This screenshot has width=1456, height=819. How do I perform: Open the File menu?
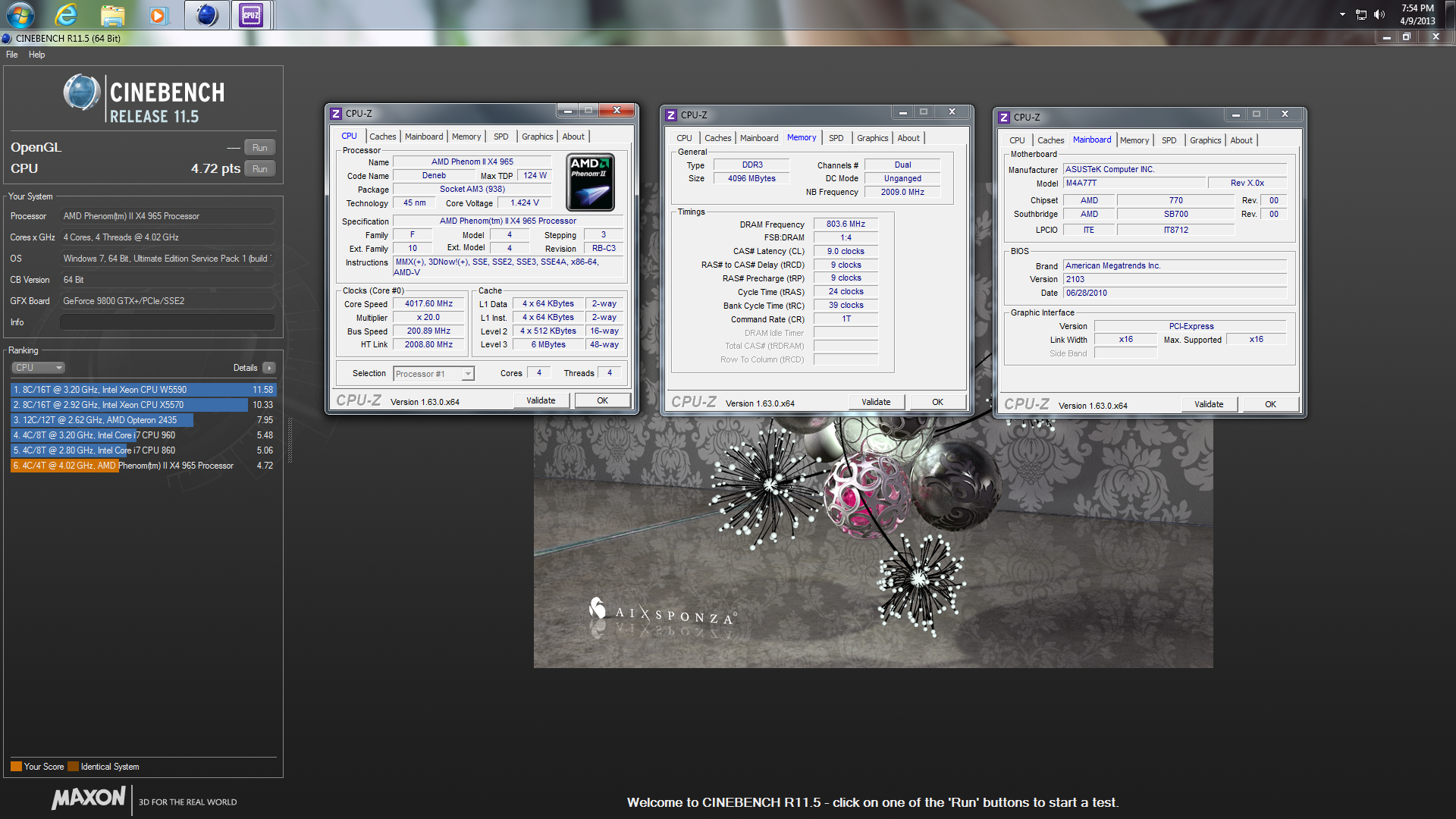[12, 55]
